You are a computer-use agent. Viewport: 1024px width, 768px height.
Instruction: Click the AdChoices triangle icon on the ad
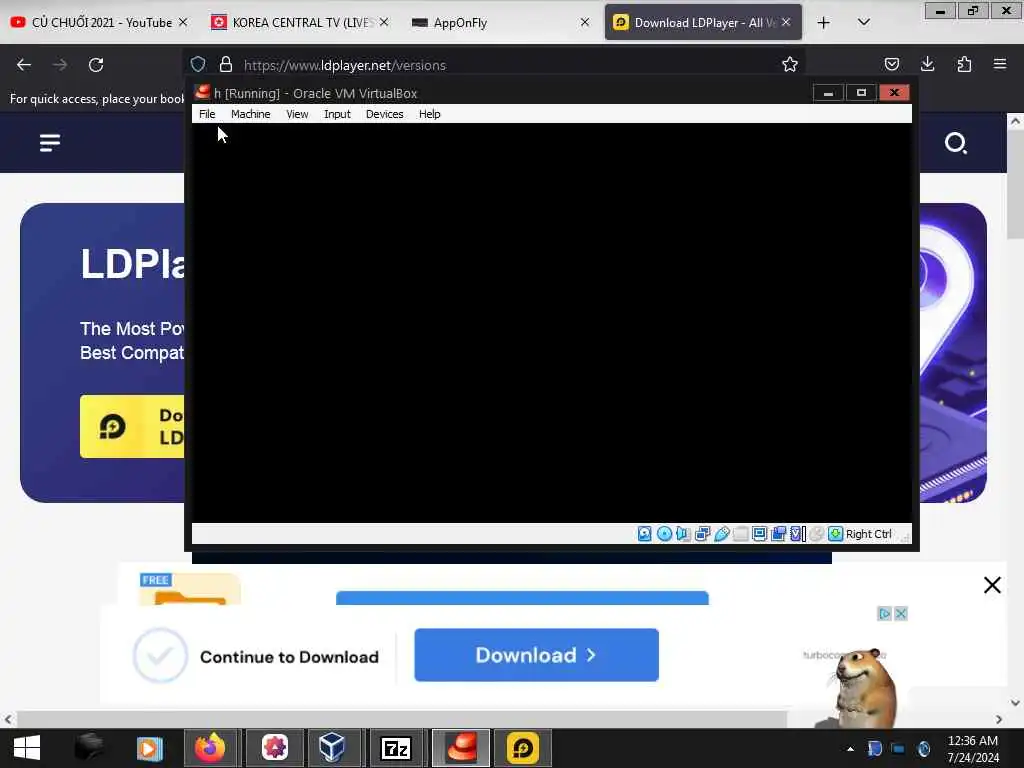[884, 614]
